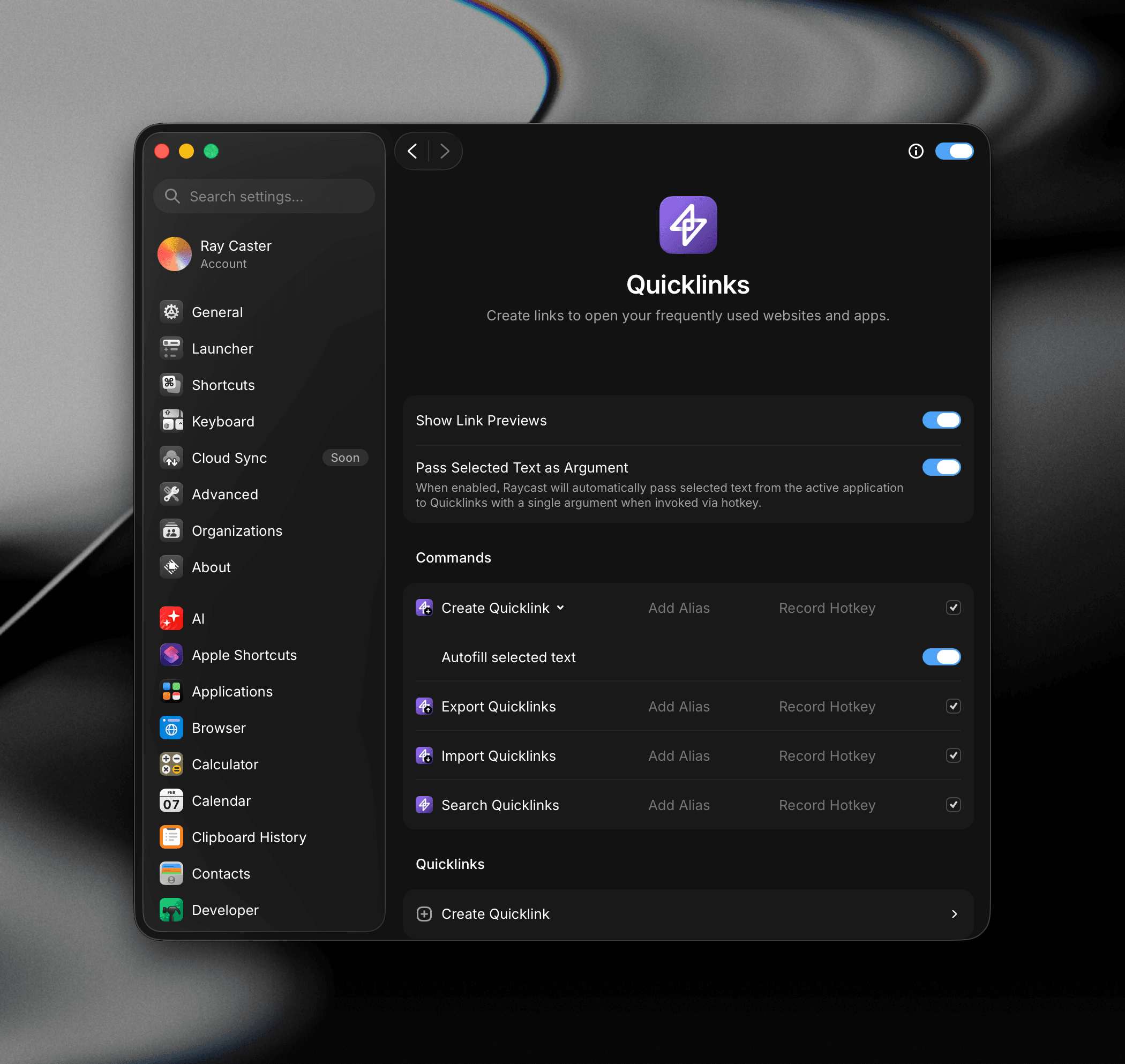Record Hotkey for Export Quicklinks

(x=827, y=706)
